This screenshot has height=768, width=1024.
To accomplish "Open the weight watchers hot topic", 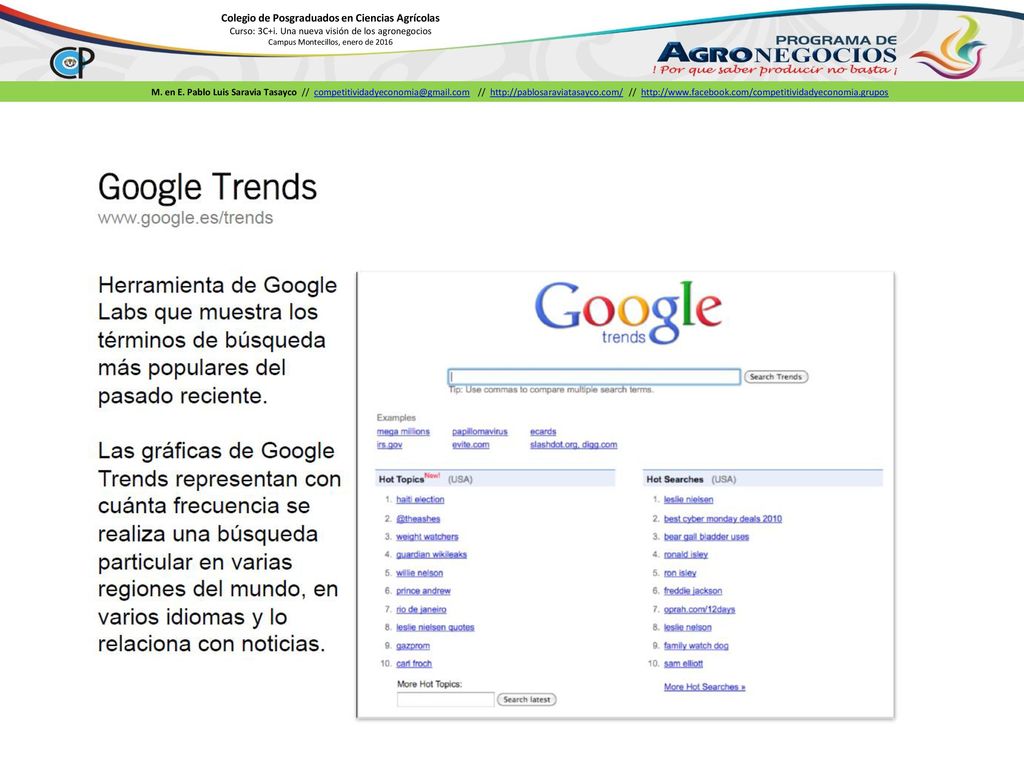I will point(427,537).
